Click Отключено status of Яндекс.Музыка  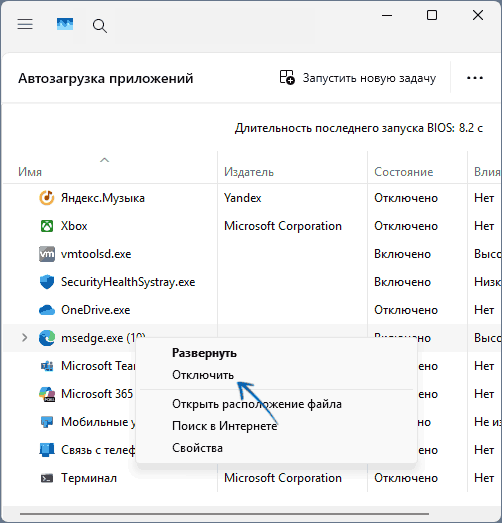406,198
